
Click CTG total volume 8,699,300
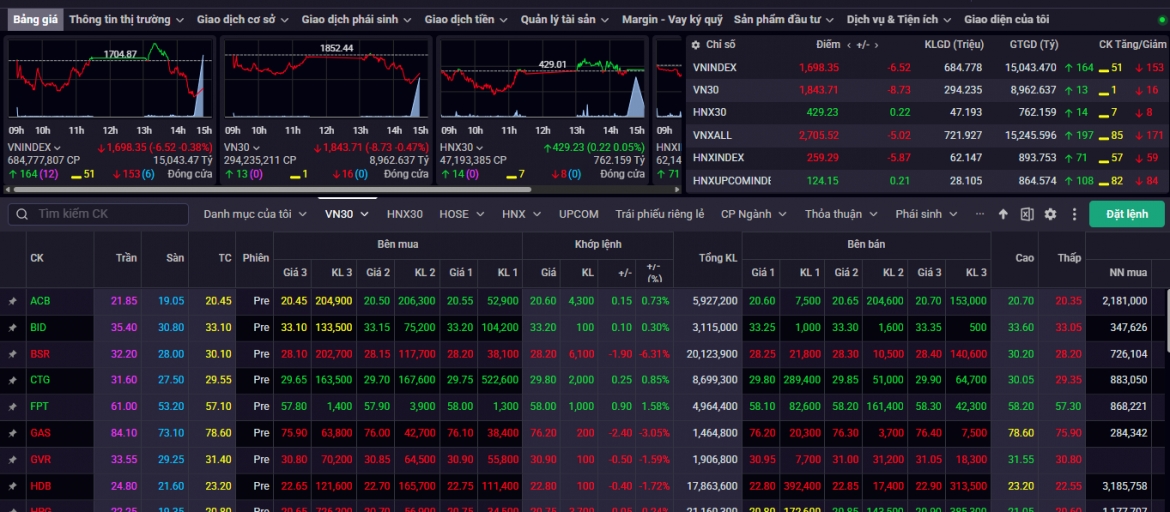716,380
